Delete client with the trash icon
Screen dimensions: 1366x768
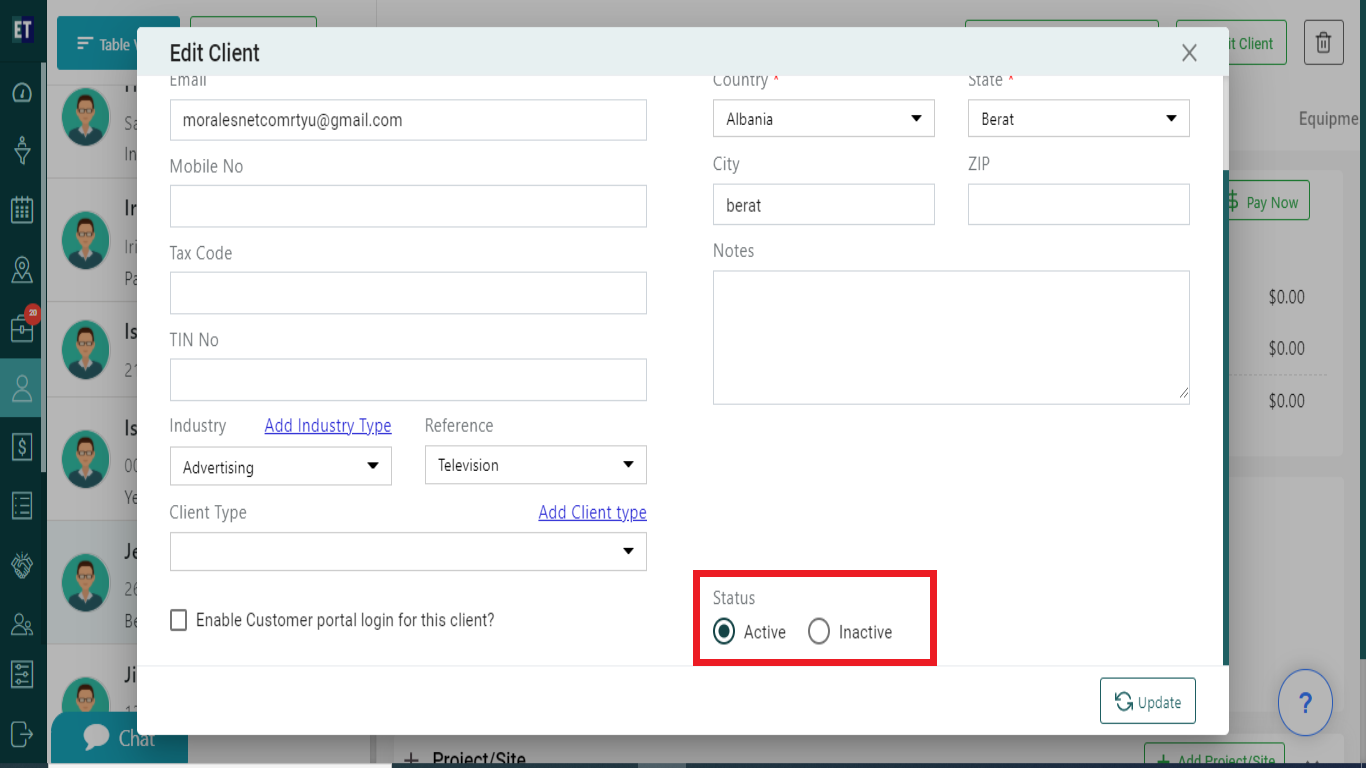point(1323,43)
